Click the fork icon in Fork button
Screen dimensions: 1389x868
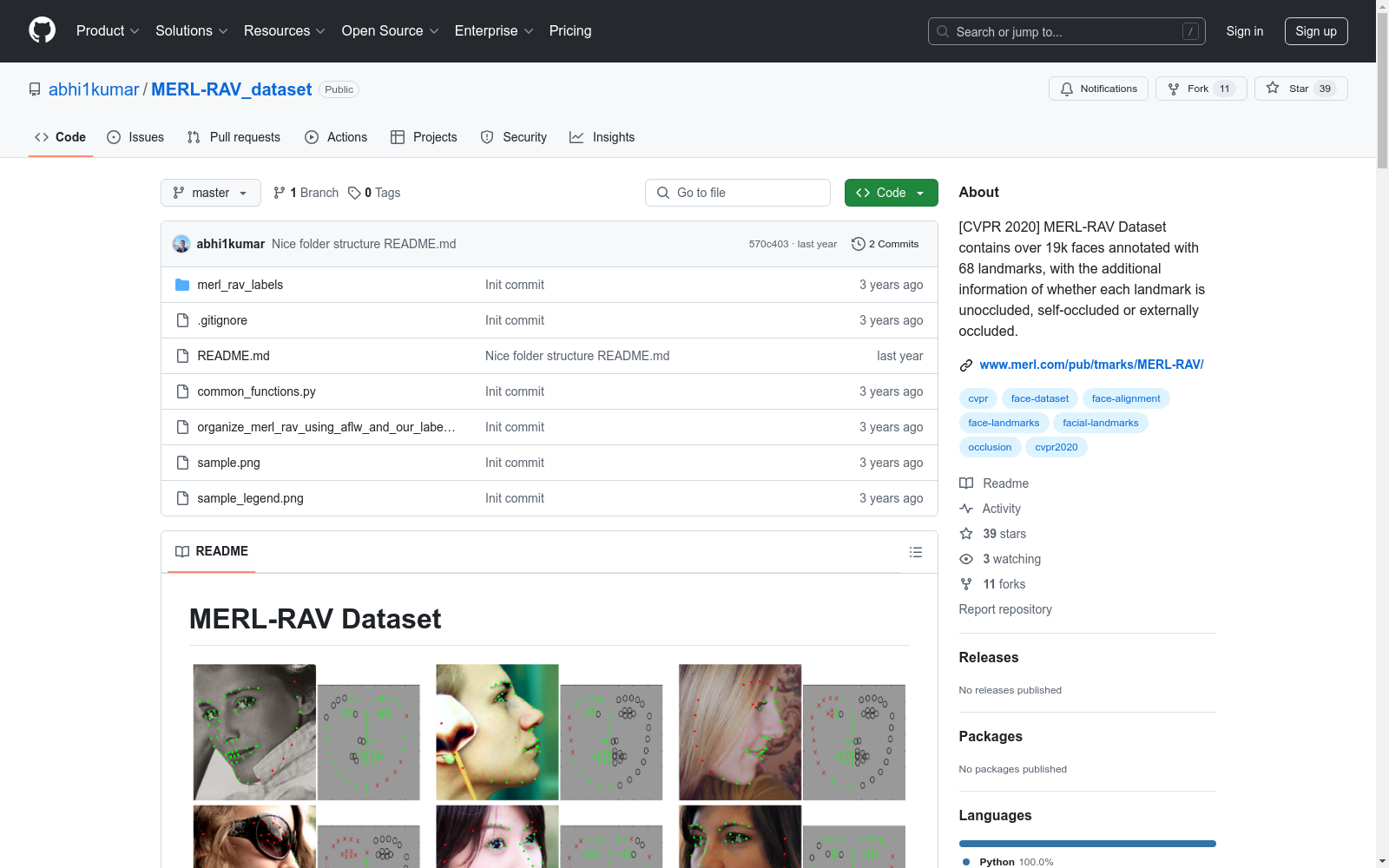tap(1174, 89)
